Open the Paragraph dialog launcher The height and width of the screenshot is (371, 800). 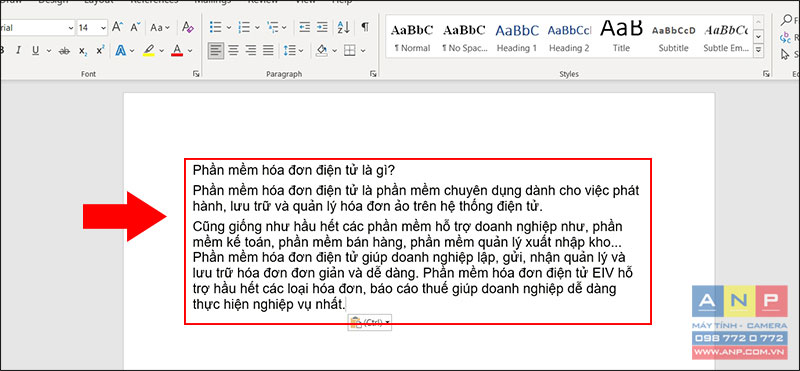[373, 75]
